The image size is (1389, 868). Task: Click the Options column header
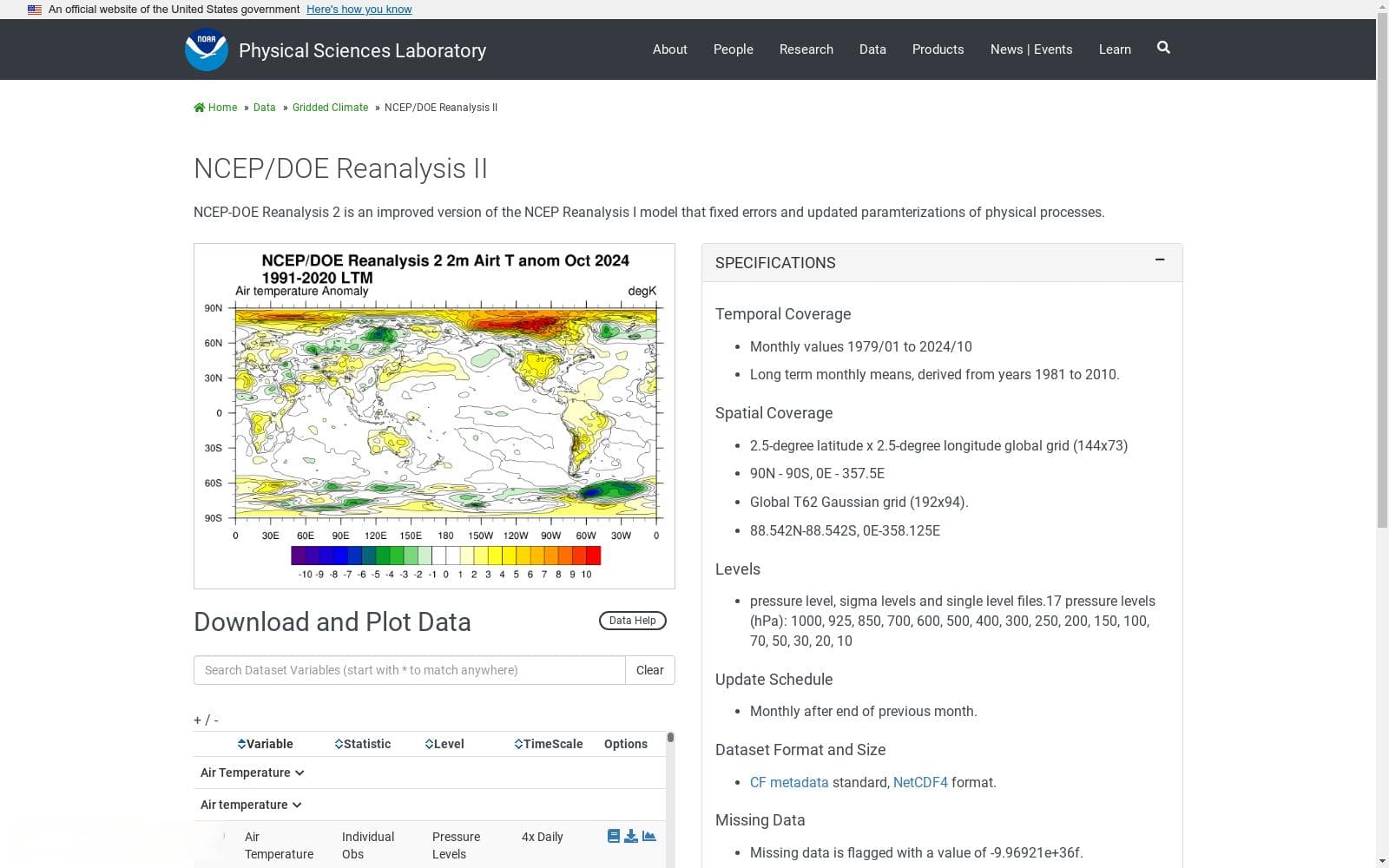[x=626, y=744]
